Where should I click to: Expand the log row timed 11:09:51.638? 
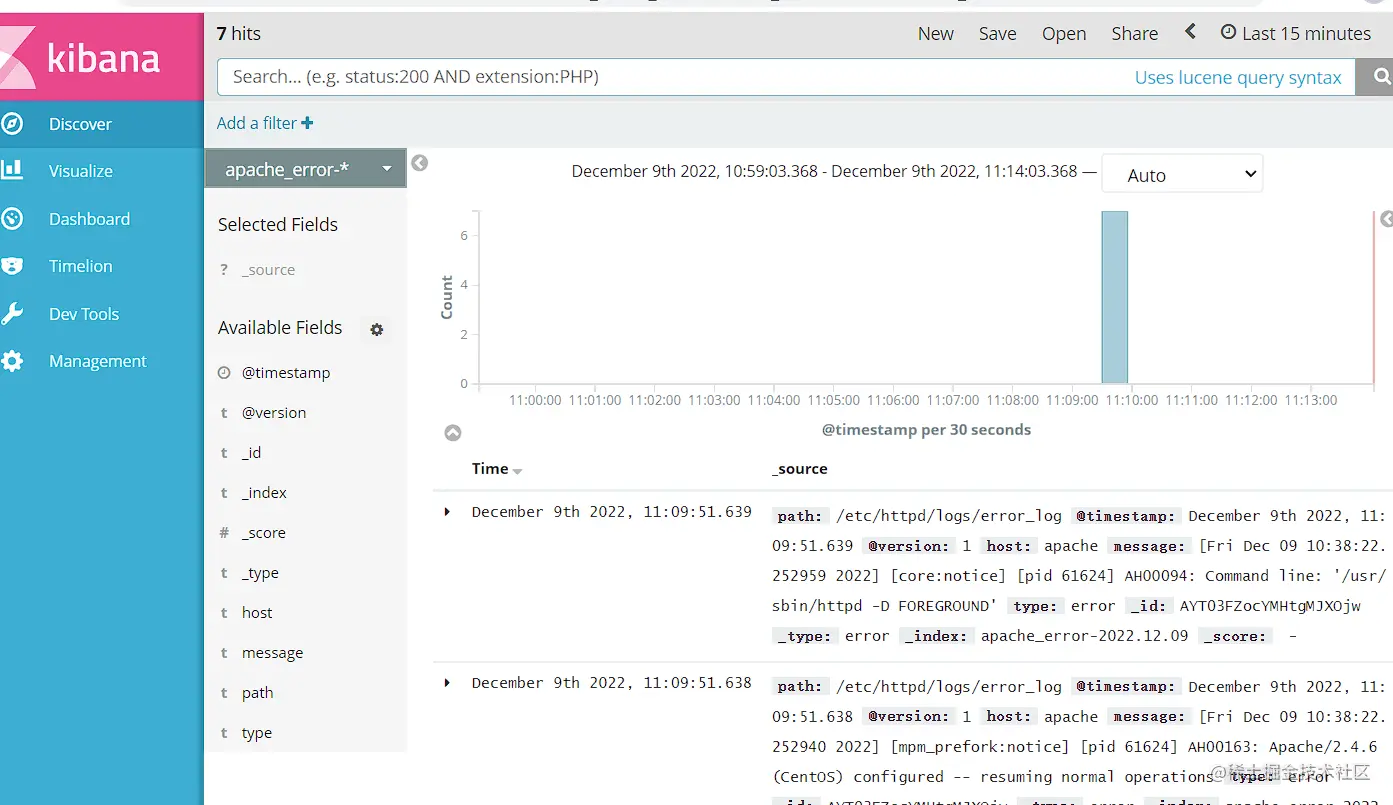pos(447,683)
